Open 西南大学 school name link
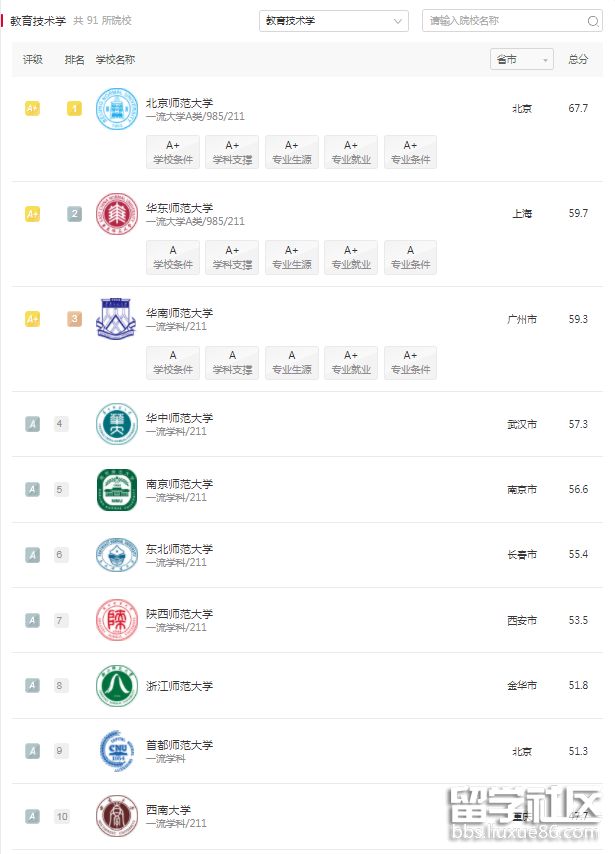The width and height of the screenshot is (615, 854). pyautogui.click(x=168, y=810)
